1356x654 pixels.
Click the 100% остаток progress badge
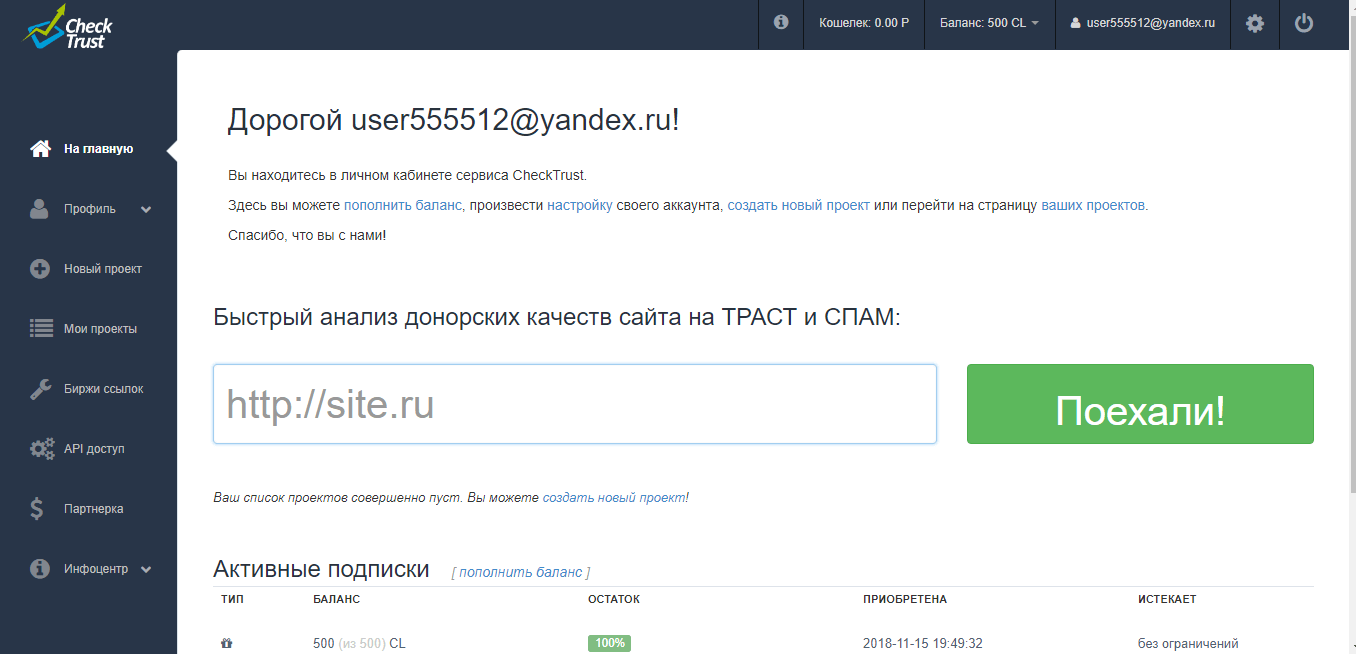[609, 643]
